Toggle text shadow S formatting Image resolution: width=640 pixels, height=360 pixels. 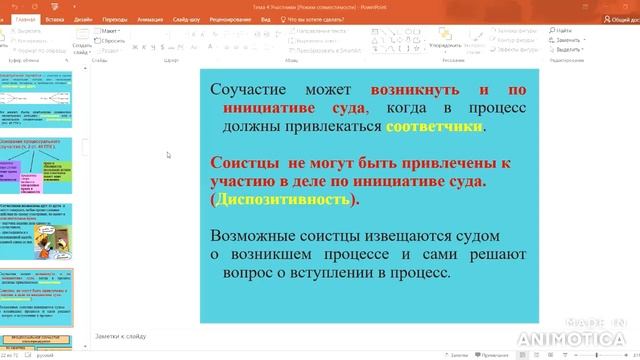[162, 47]
